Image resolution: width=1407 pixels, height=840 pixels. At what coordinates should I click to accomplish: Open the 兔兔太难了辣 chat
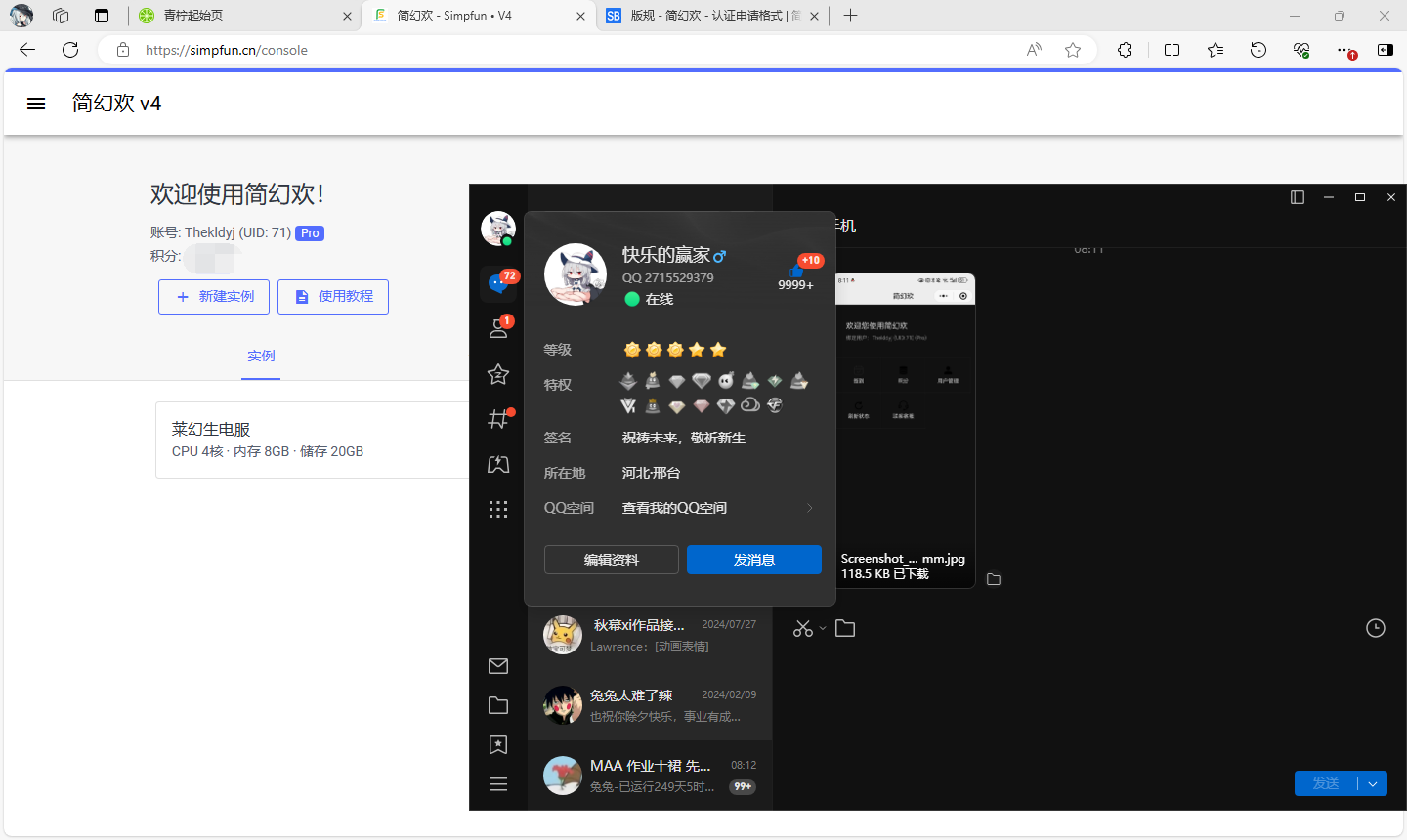click(651, 705)
